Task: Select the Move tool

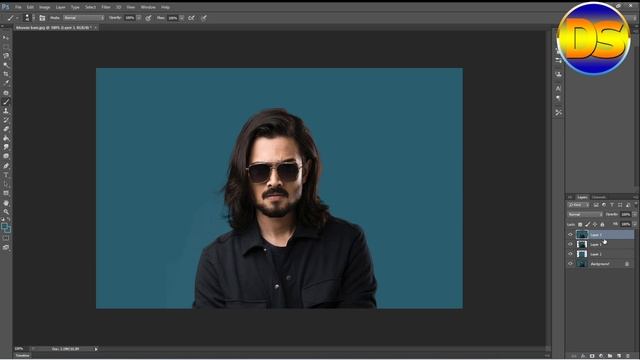Action: pos(6,38)
